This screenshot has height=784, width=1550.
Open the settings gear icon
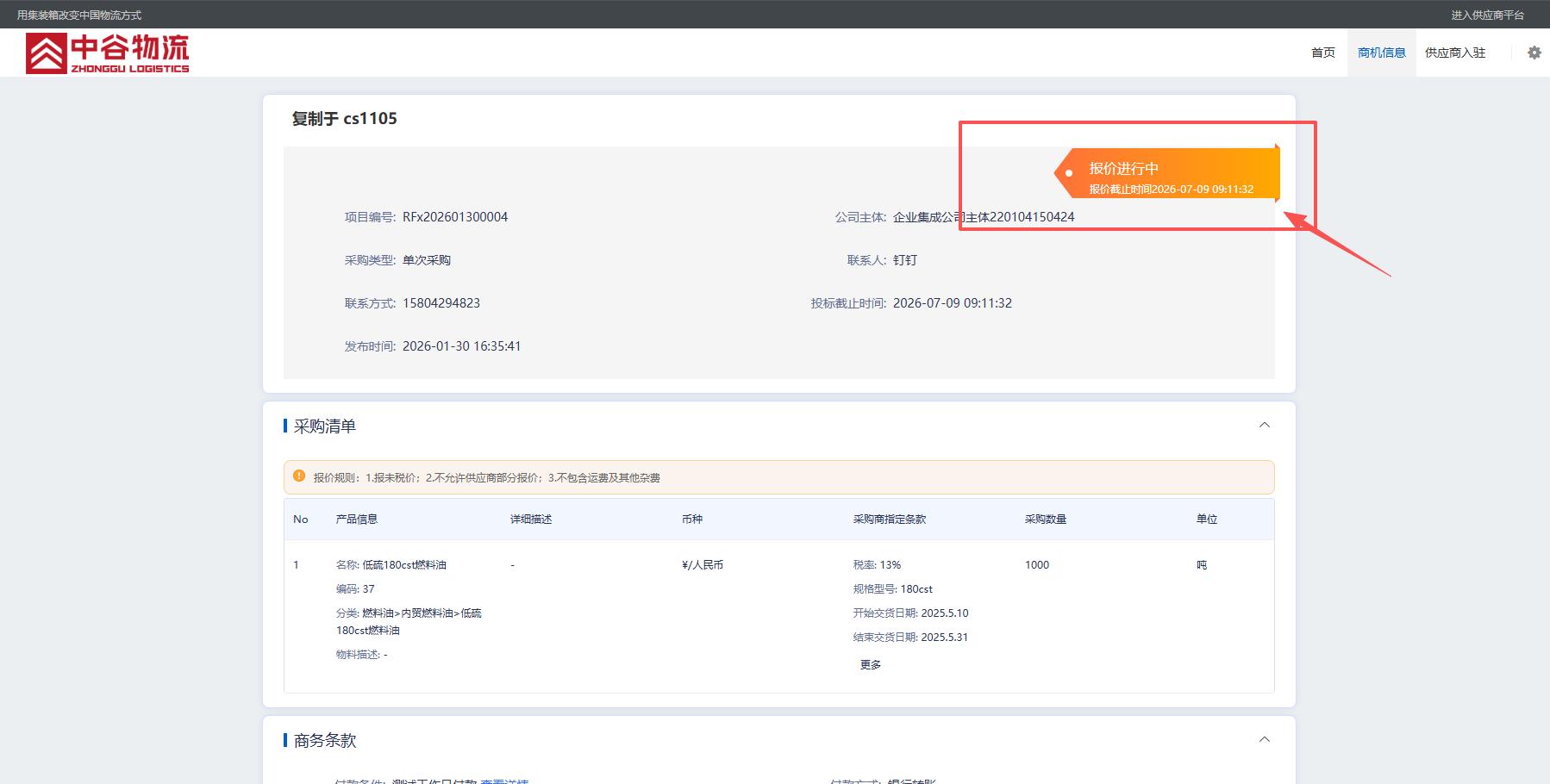pyautogui.click(x=1534, y=53)
